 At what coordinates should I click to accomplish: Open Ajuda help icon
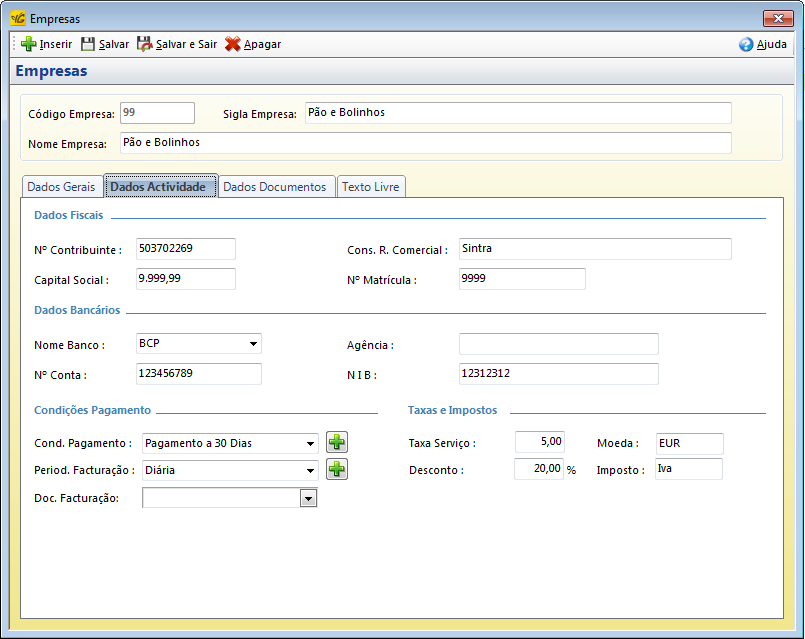[746, 44]
